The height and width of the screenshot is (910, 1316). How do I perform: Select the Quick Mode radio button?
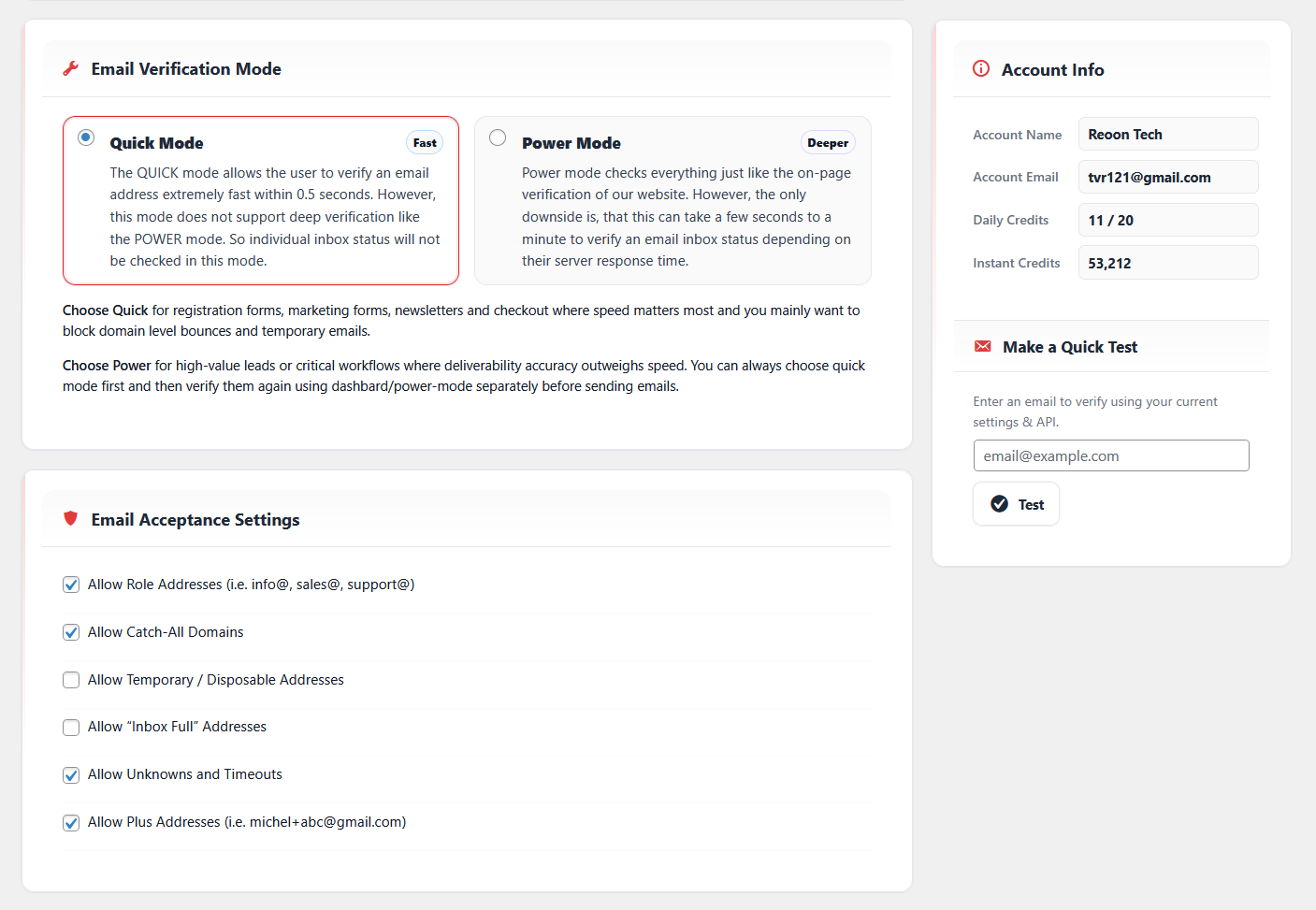tap(86, 137)
